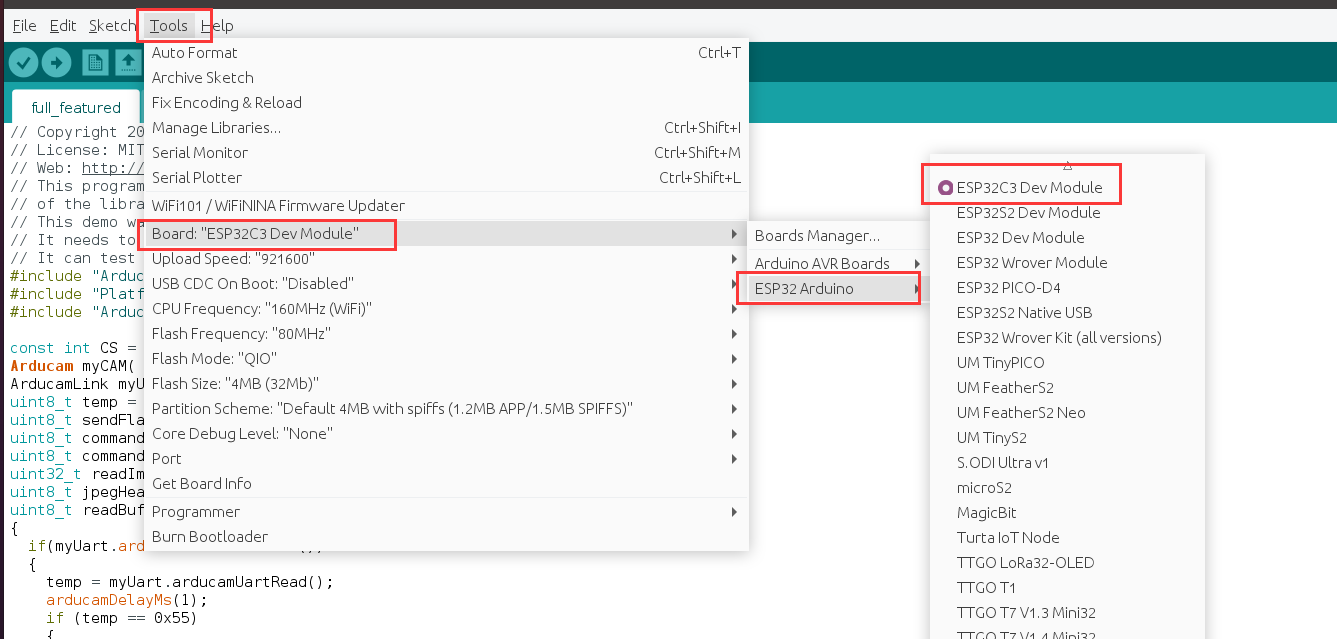Expand Flash Size "4MB (32Mb)" submenu
Image resolution: width=1337 pixels, height=639 pixels.
pos(446,383)
